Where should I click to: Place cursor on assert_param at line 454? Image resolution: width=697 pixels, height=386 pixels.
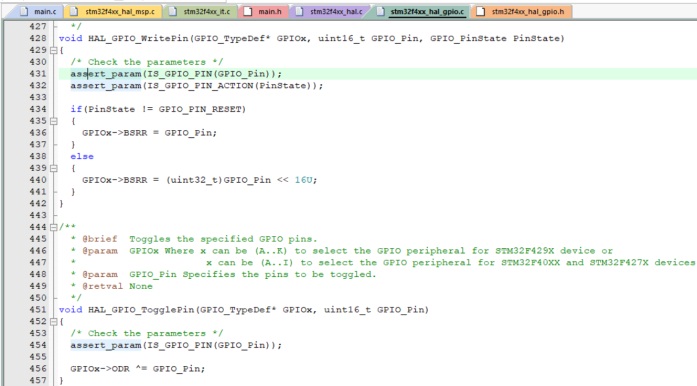[x=106, y=345]
